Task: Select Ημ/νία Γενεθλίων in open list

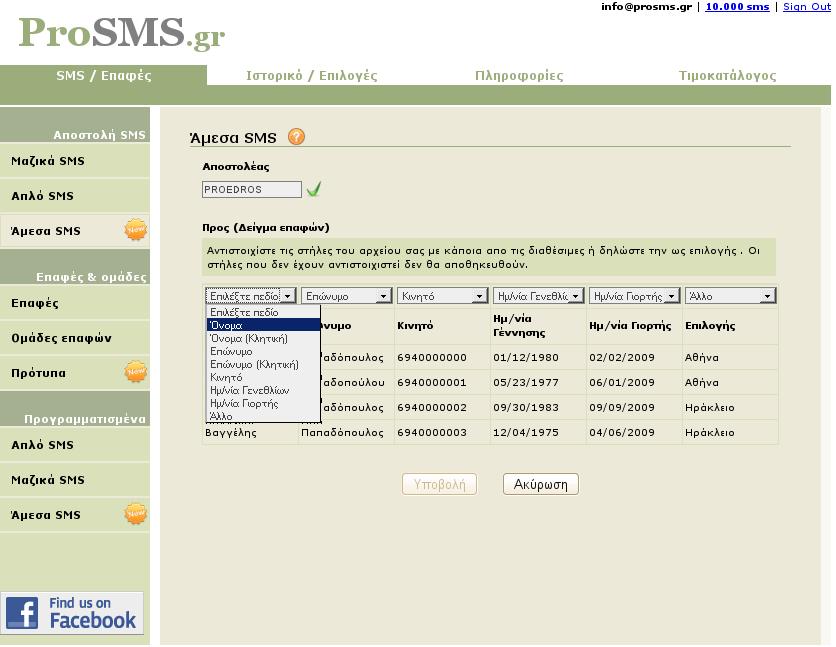Action: (263, 391)
